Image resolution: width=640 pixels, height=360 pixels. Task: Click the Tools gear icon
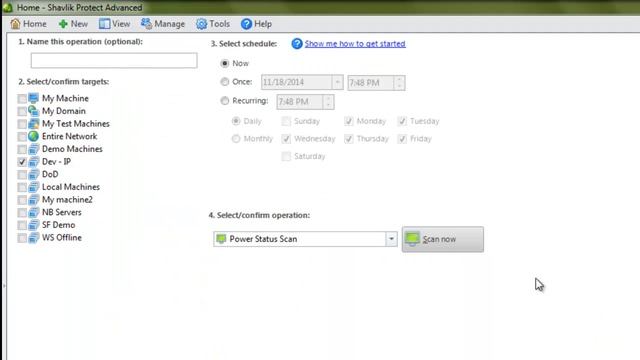(x=201, y=24)
